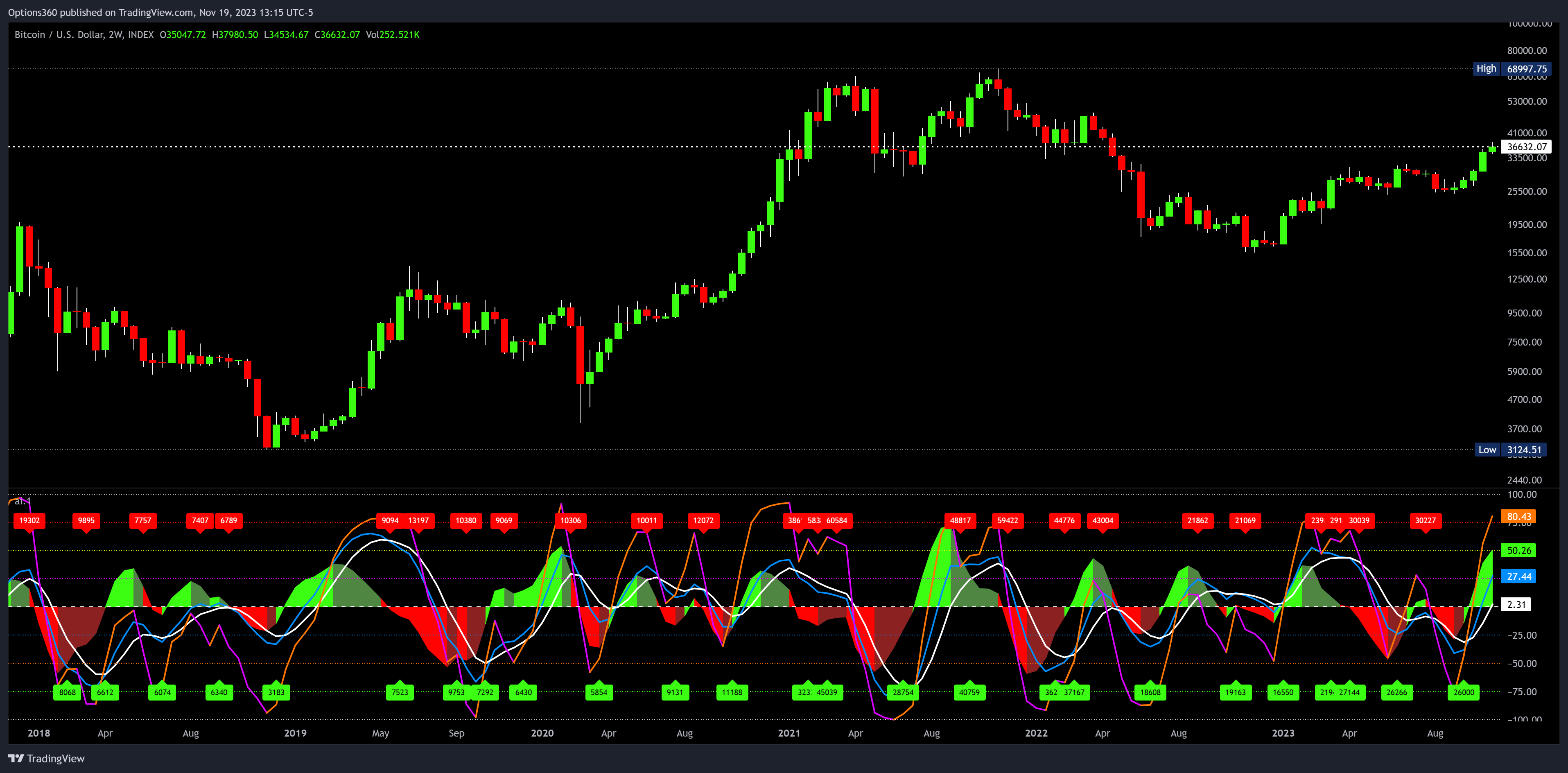Click the green buy marker 37167
Viewport: 1568px width, 773px height.
[x=1074, y=692]
